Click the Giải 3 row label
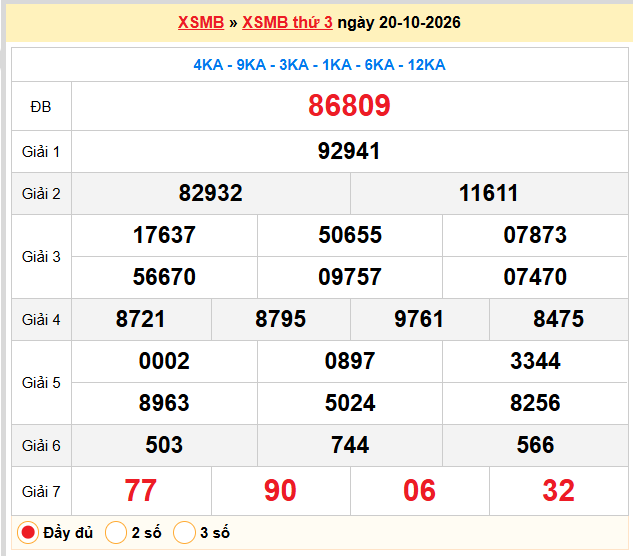 [41, 257]
